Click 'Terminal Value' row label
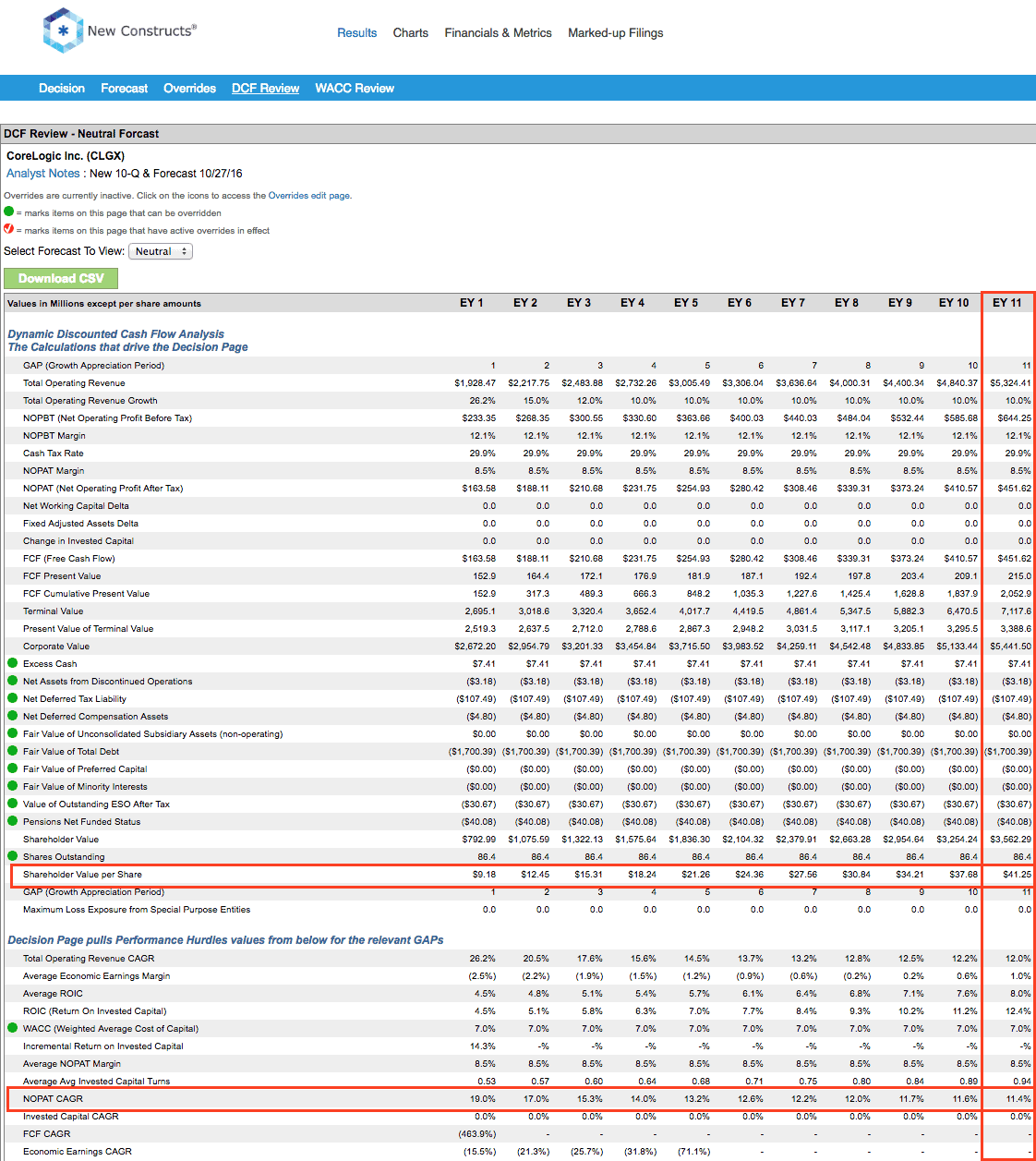 click(53, 611)
